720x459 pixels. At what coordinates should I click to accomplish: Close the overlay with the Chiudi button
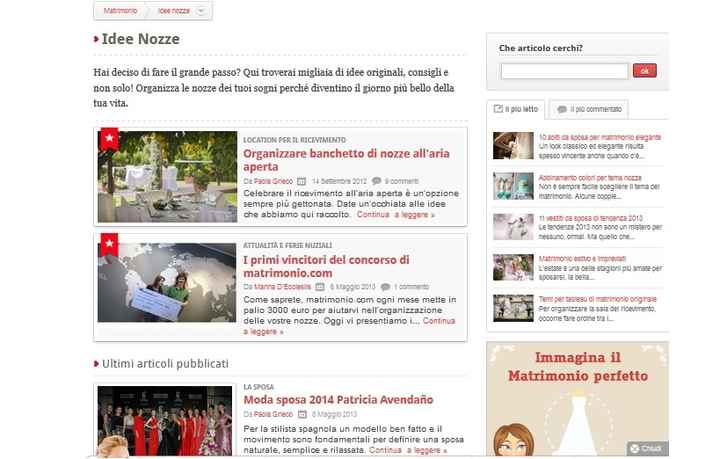[647, 448]
